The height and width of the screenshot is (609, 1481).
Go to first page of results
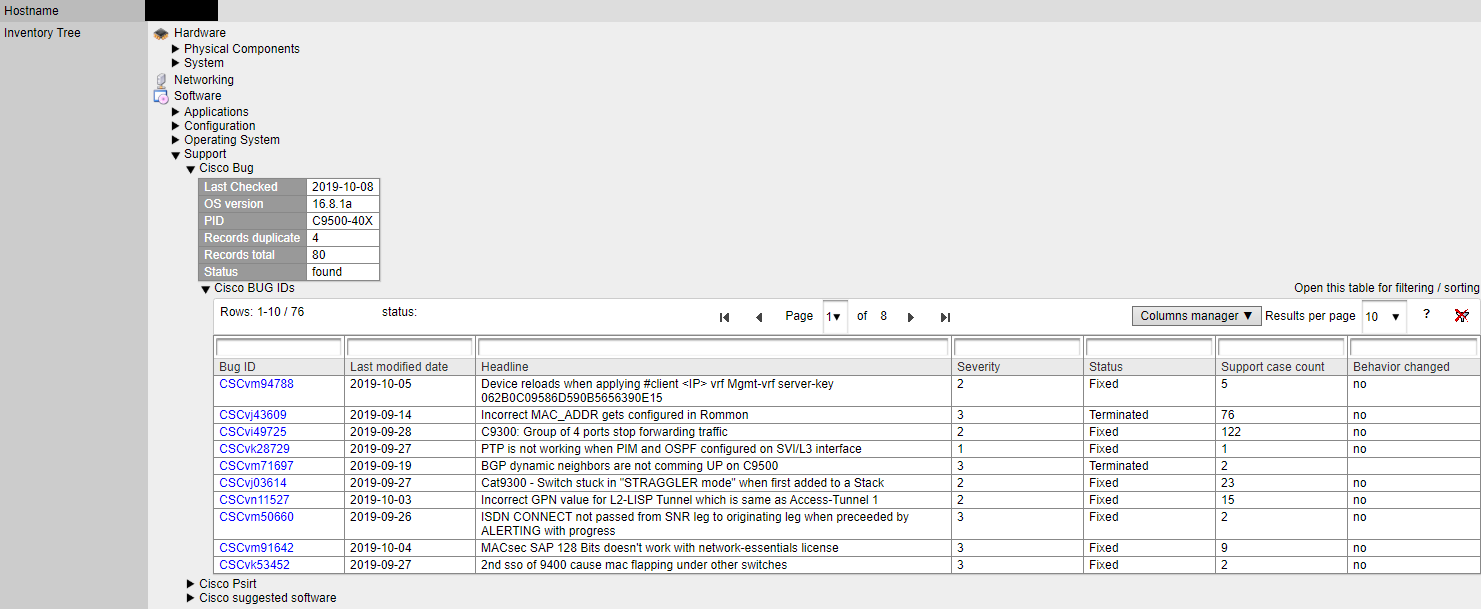724,317
